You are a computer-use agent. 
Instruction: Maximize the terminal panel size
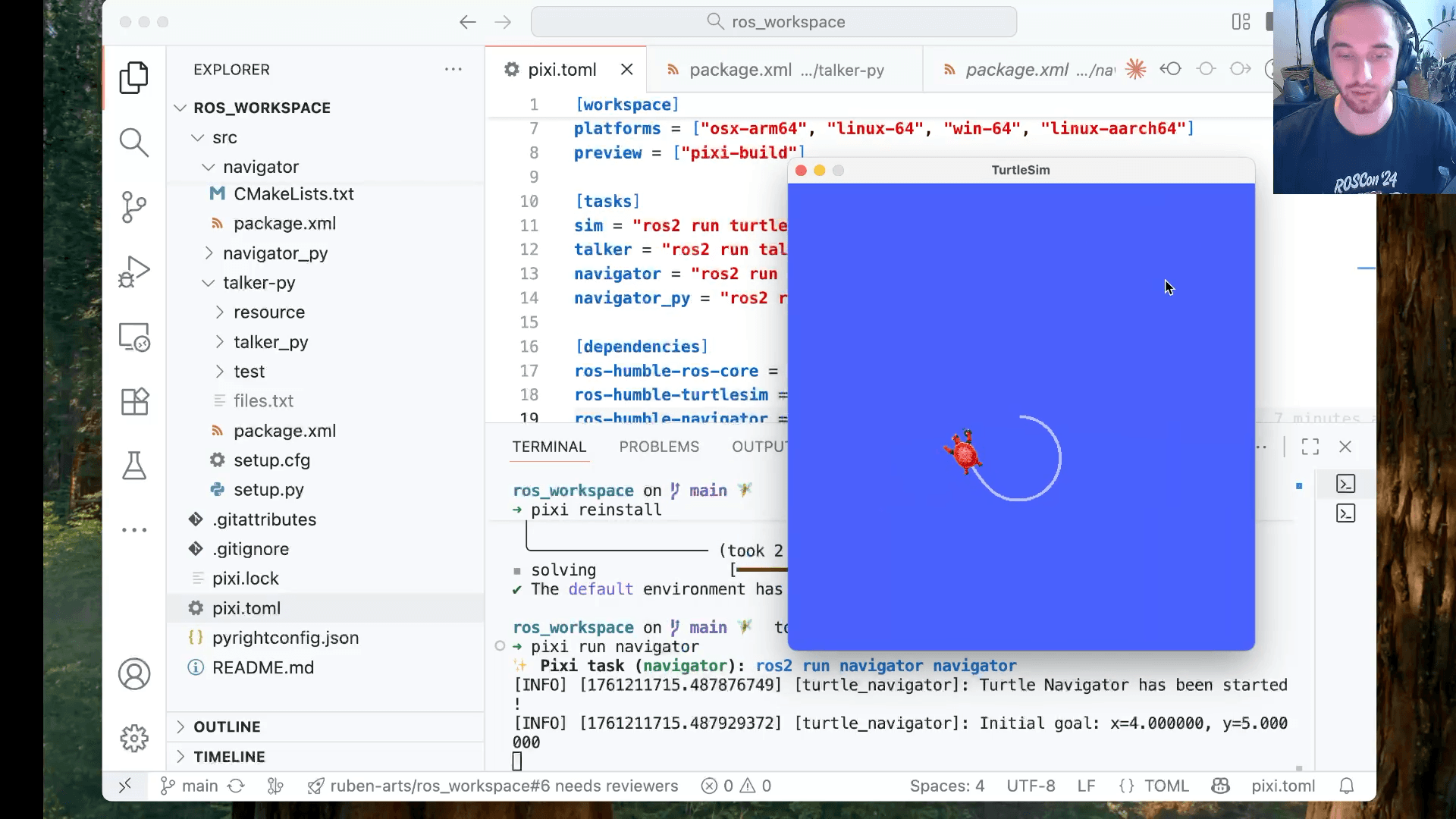(1310, 447)
